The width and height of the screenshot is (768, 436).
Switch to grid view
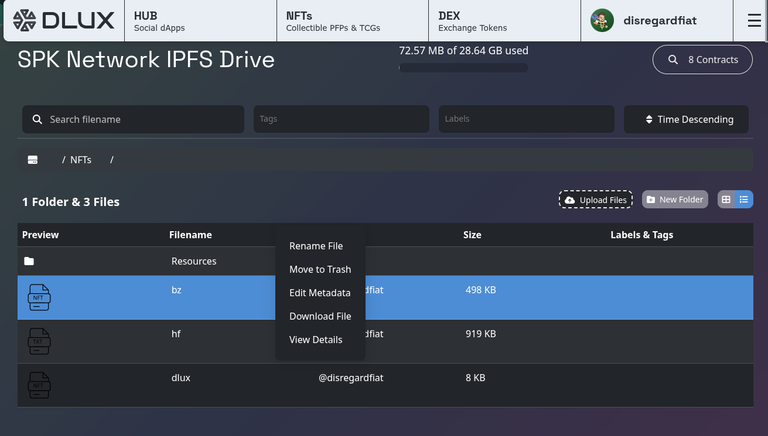726,199
